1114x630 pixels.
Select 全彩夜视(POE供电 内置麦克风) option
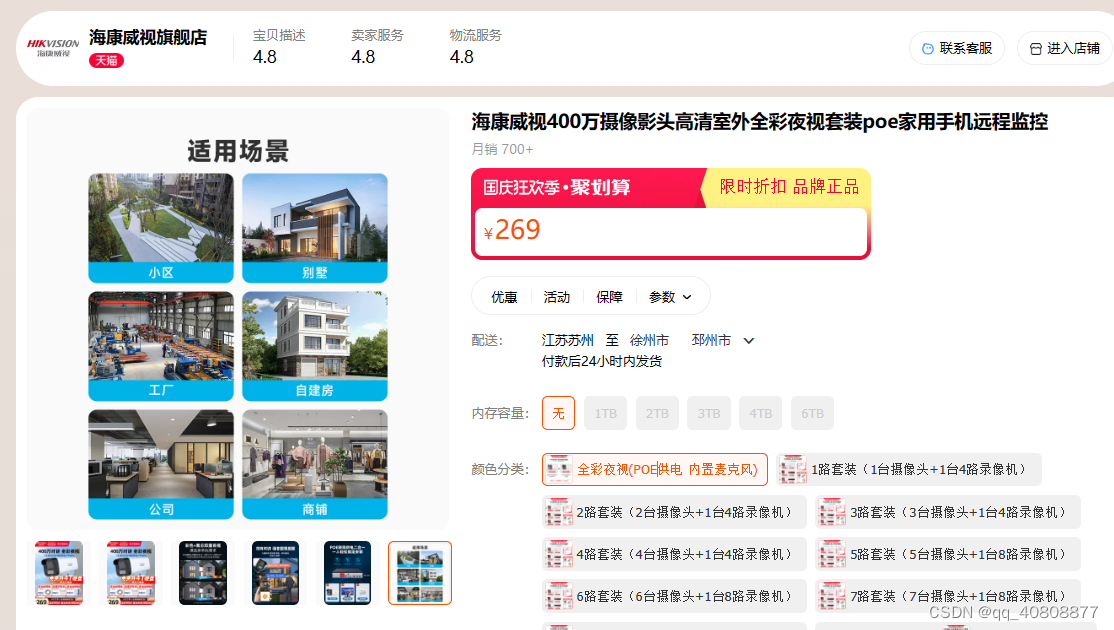655,469
